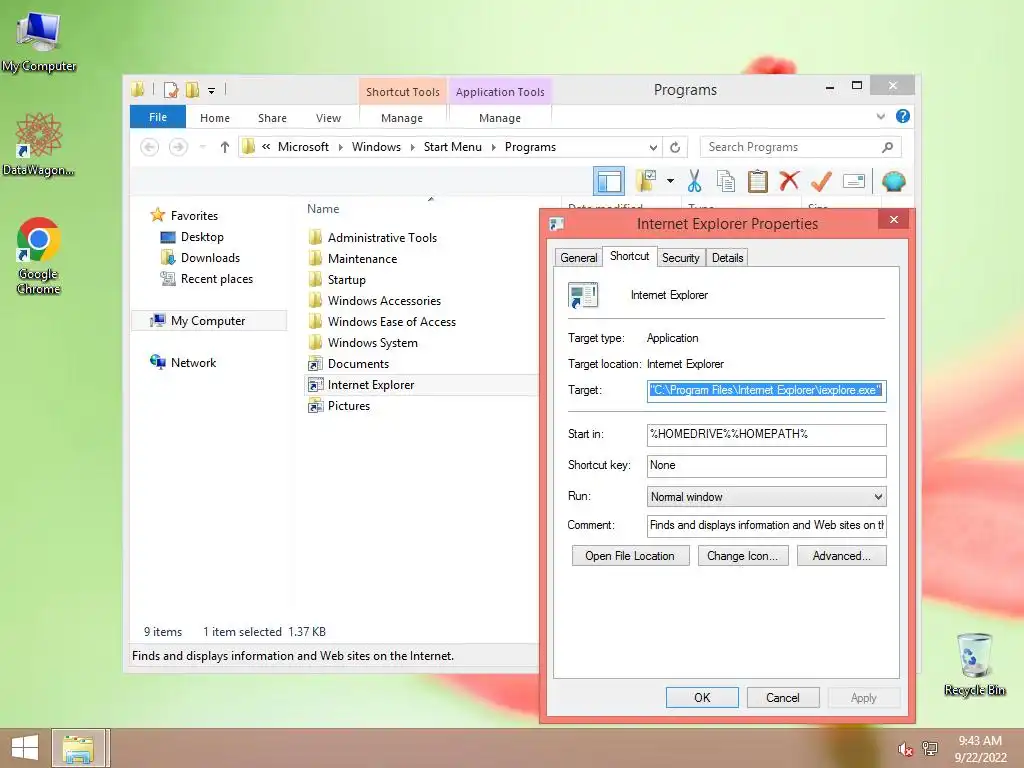
Task: Open the File menu tab
Action: click(x=158, y=118)
